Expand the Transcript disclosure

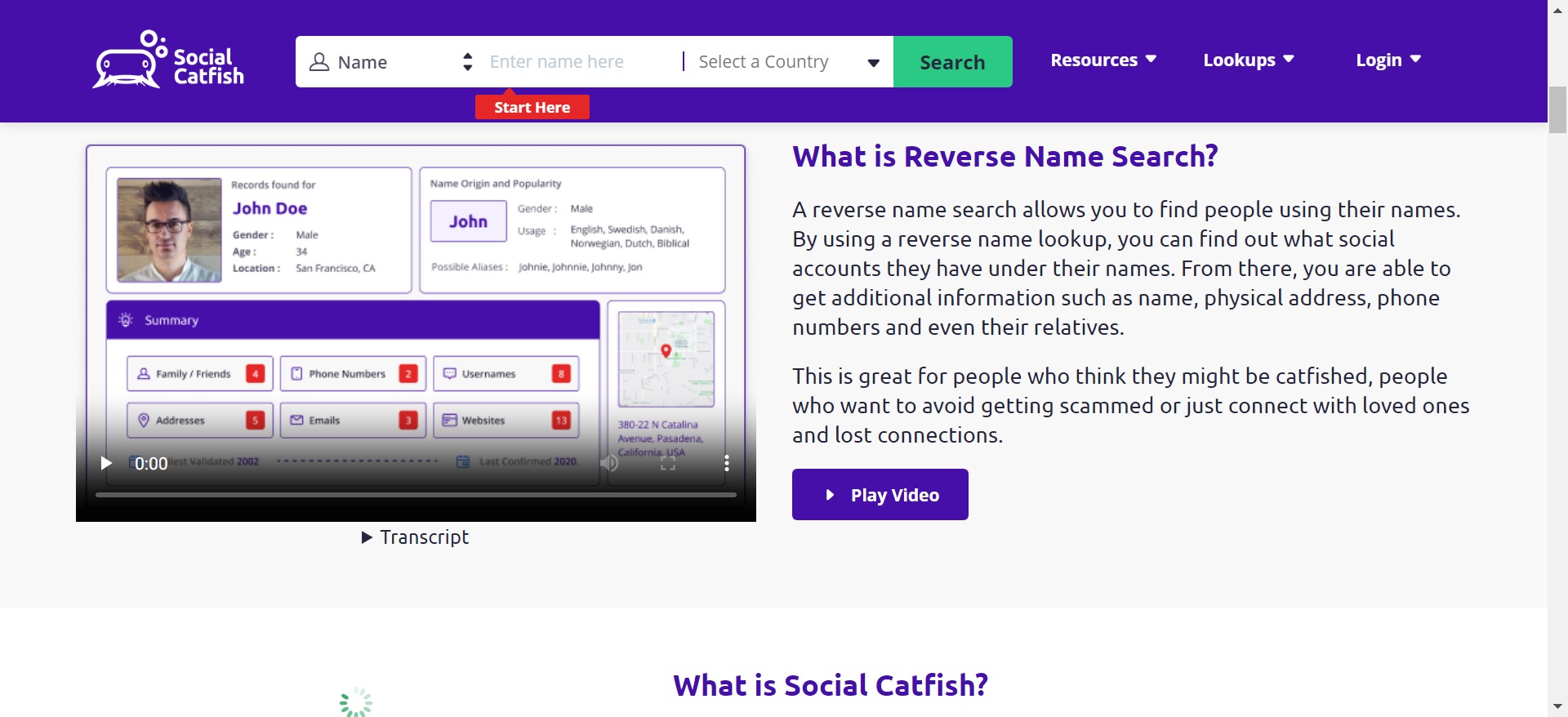click(415, 537)
